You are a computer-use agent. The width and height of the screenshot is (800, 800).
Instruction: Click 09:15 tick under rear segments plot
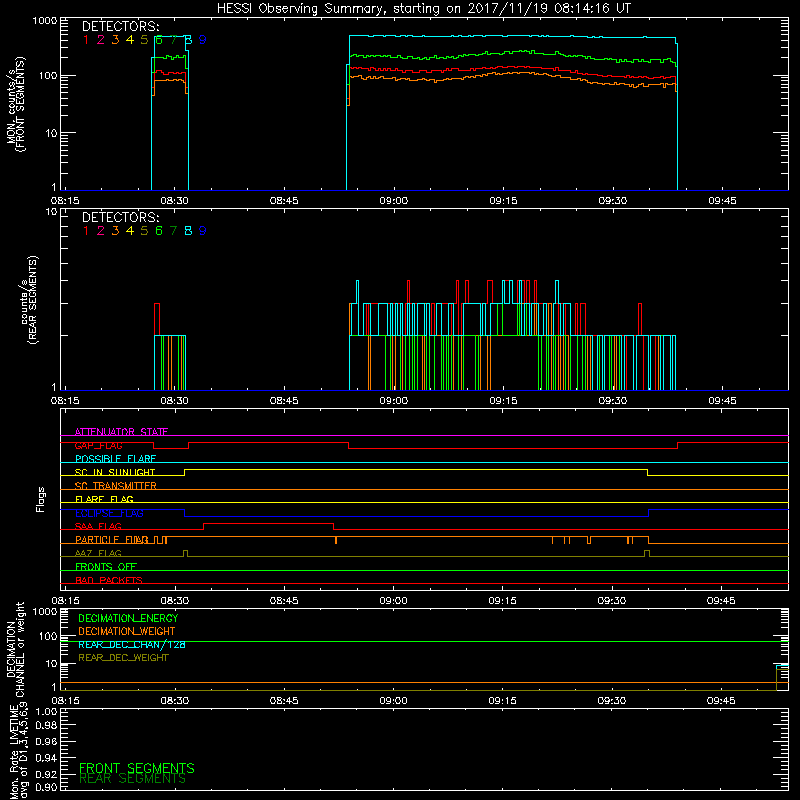[504, 401]
